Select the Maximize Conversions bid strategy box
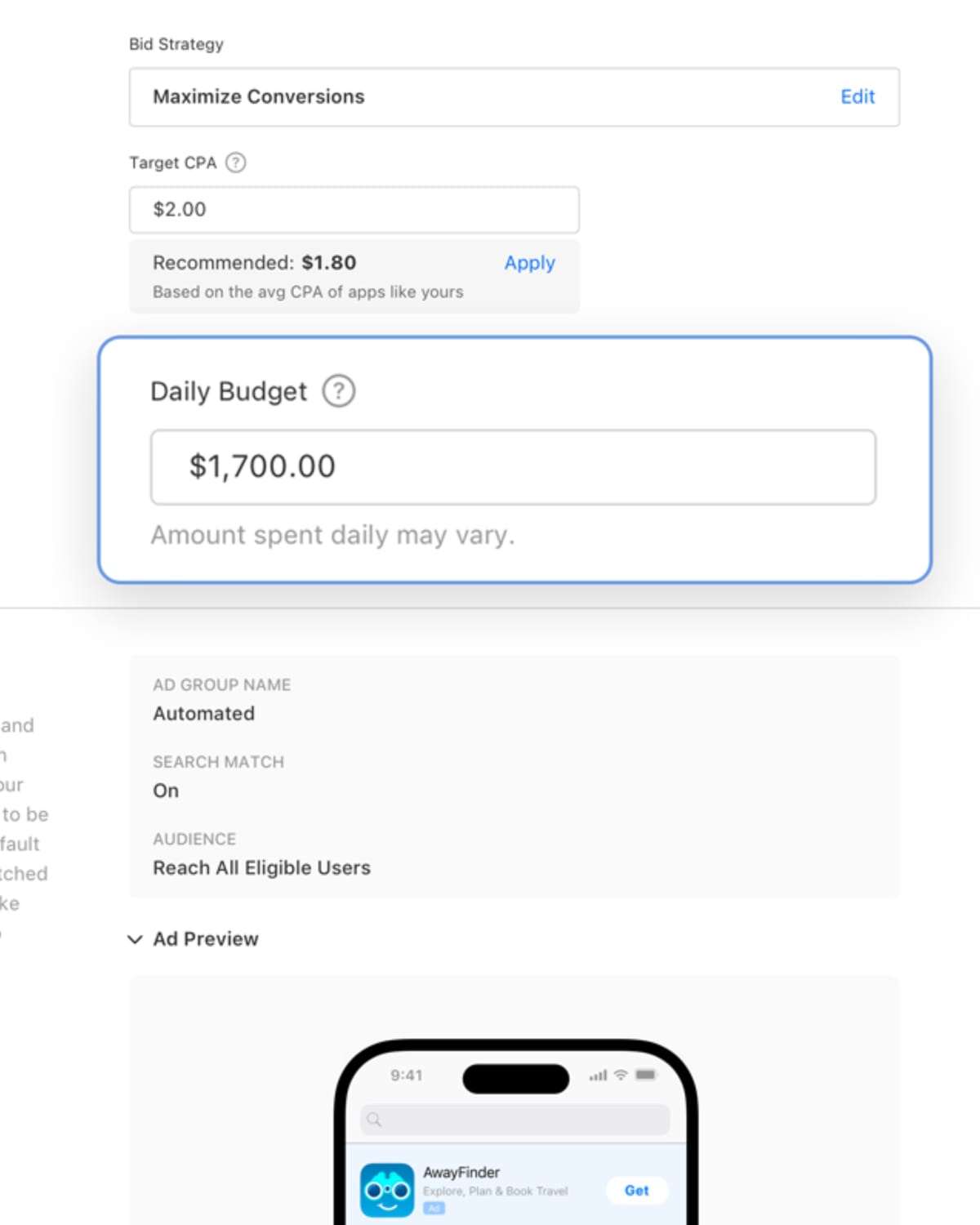The image size is (980, 1225). (x=514, y=97)
